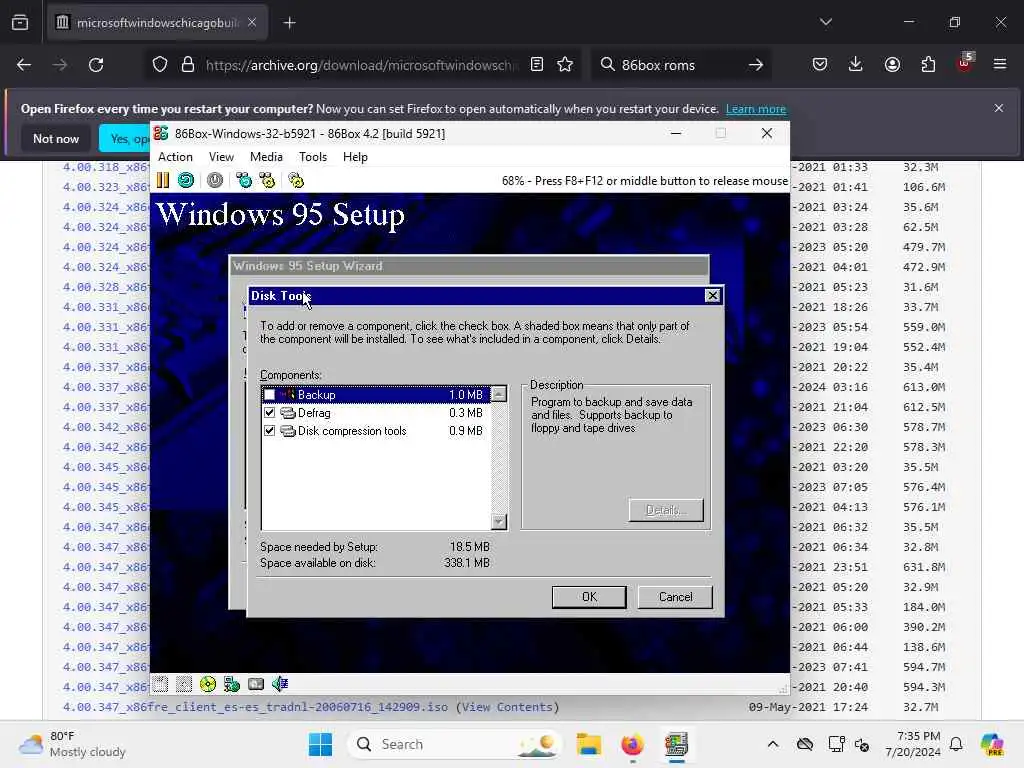Viewport: 1024px width, 768px height.
Task: Switch to 86Box in the taskbar
Action: click(676, 744)
